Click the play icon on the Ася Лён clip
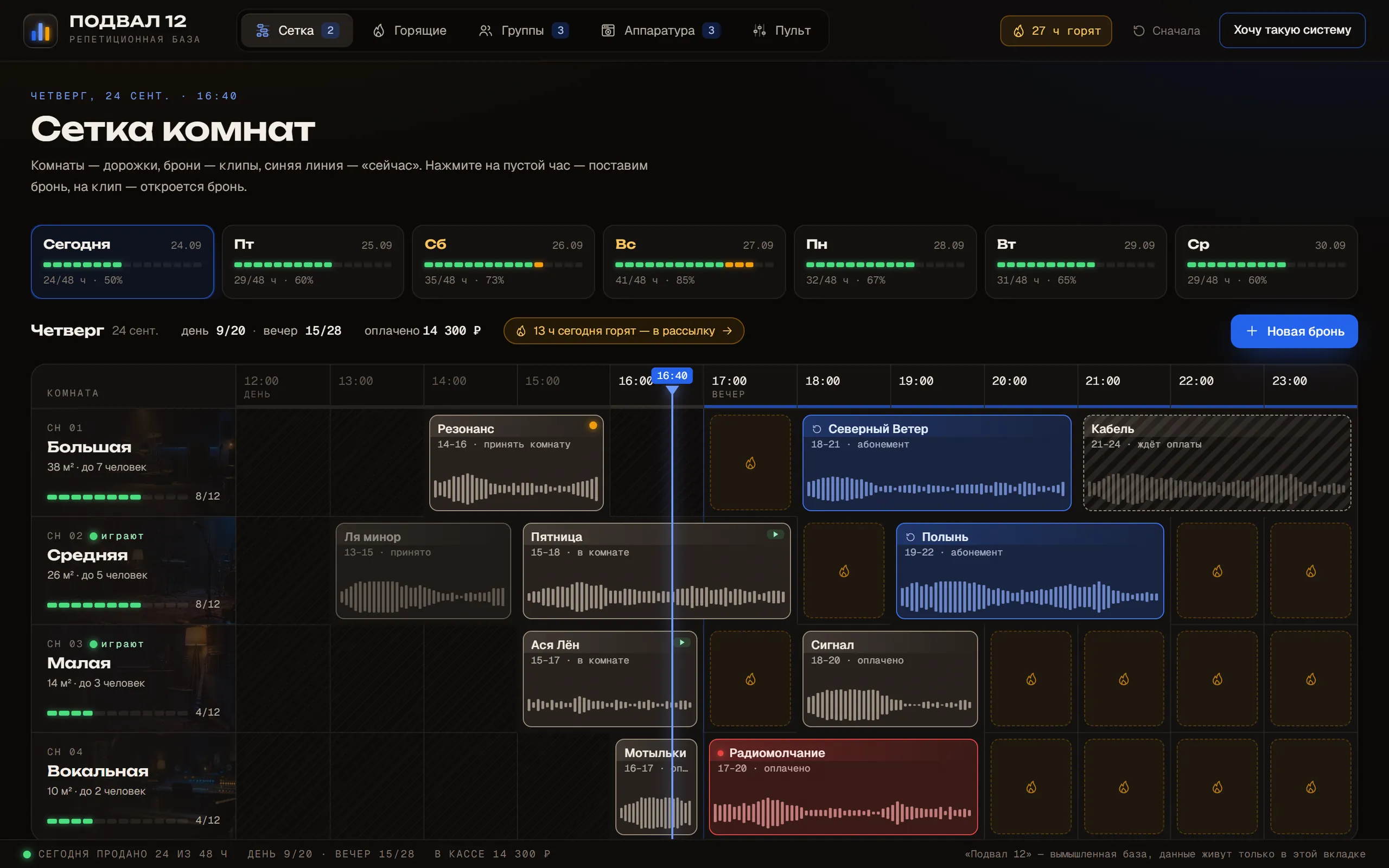This screenshot has width=1389, height=868. [682, 642]
